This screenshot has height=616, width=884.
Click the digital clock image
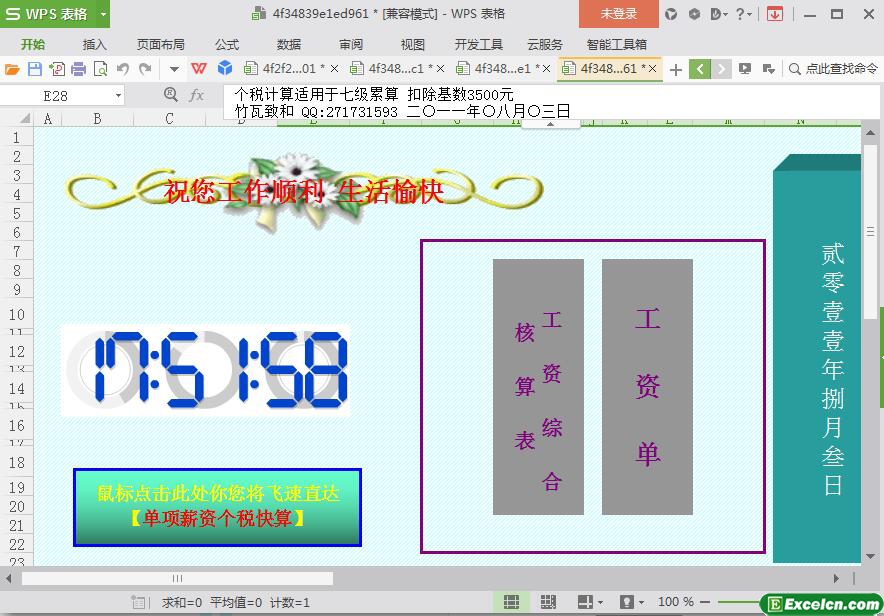[205, 370]
